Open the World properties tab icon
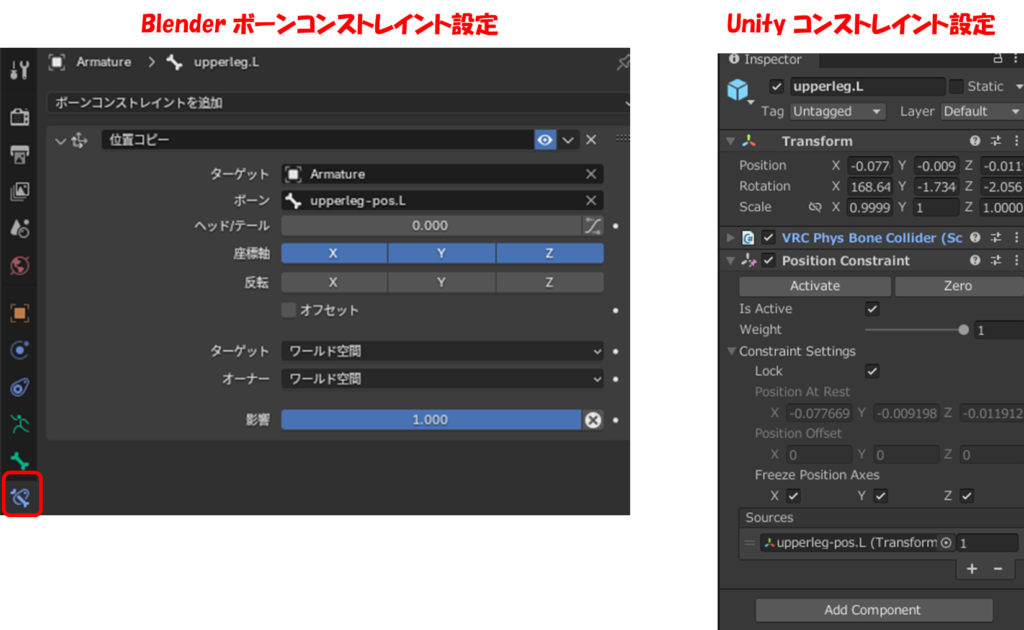The width and height of the screenshot is (1024, 630). pyautogui.click(x=20, y=265)
